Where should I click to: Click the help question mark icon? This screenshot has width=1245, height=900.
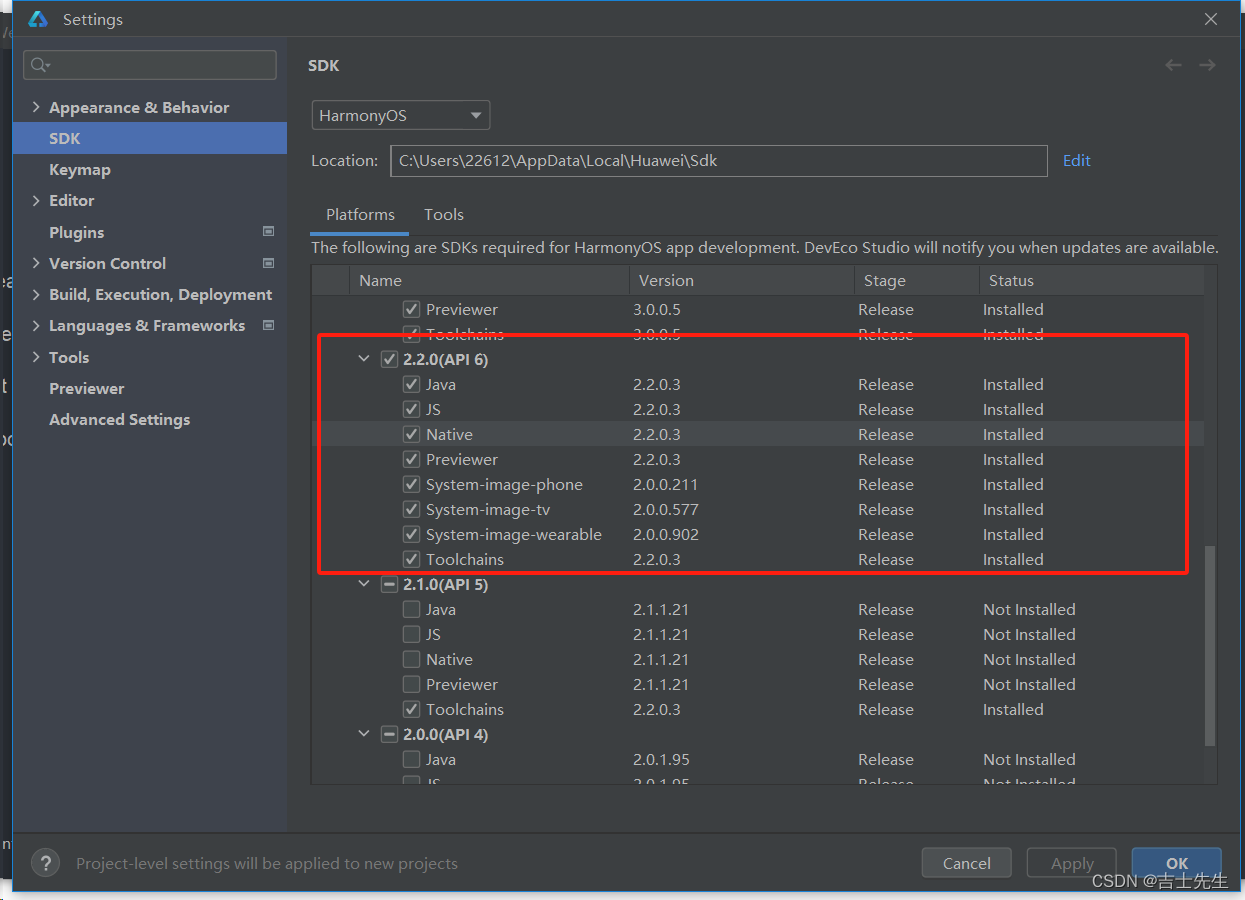(x=45, y=863)
